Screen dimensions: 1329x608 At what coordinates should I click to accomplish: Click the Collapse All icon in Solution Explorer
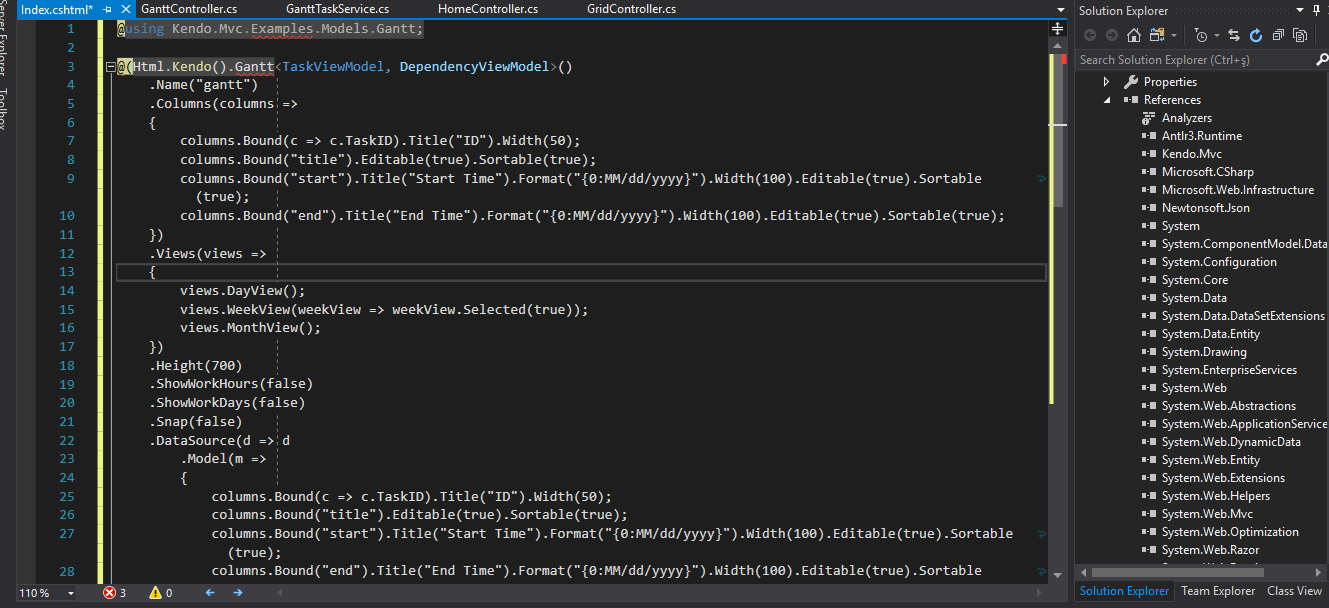pos(1279,36)
